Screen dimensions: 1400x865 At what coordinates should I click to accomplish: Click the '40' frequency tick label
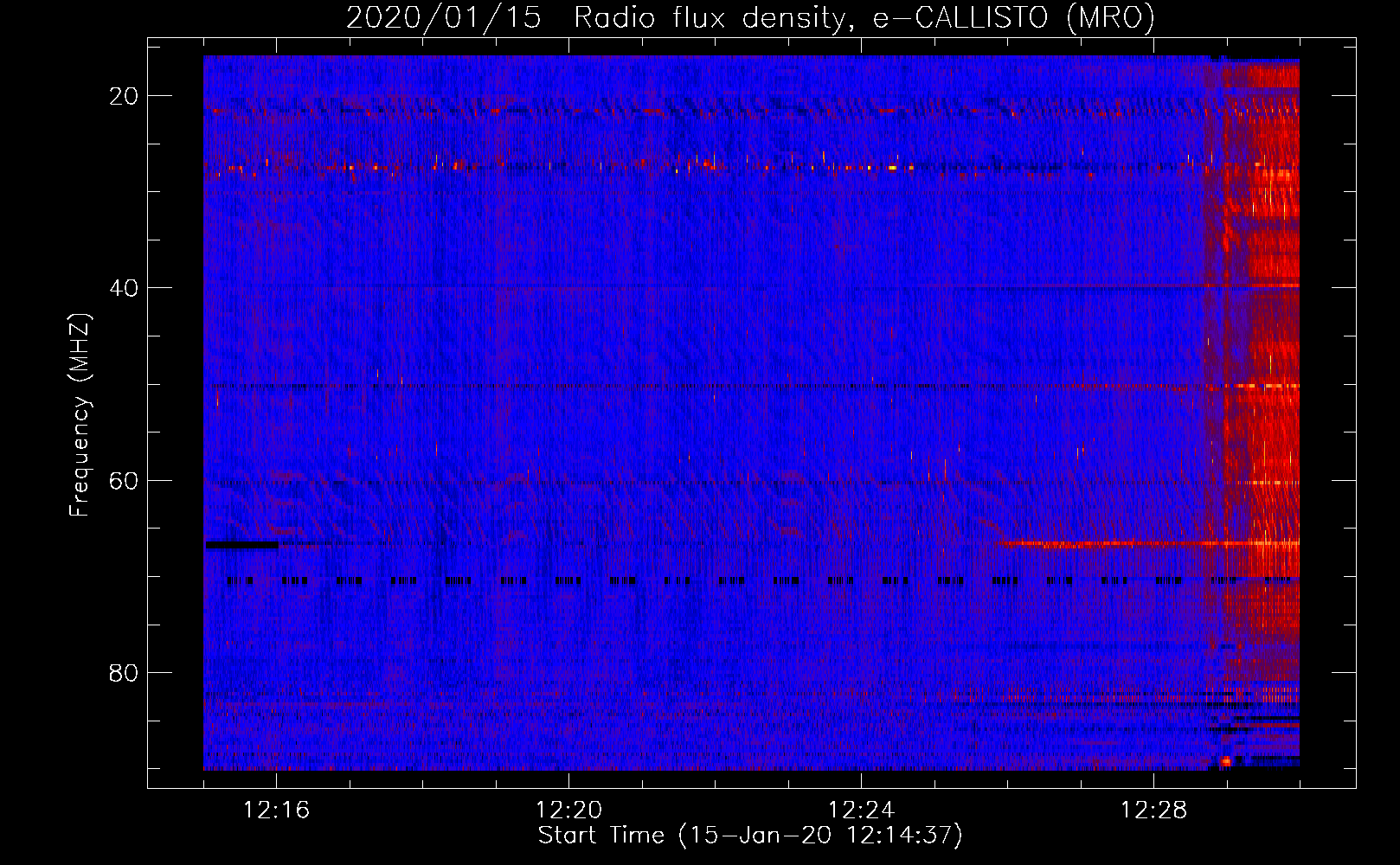pyautogui.click(x=125, y=288)
